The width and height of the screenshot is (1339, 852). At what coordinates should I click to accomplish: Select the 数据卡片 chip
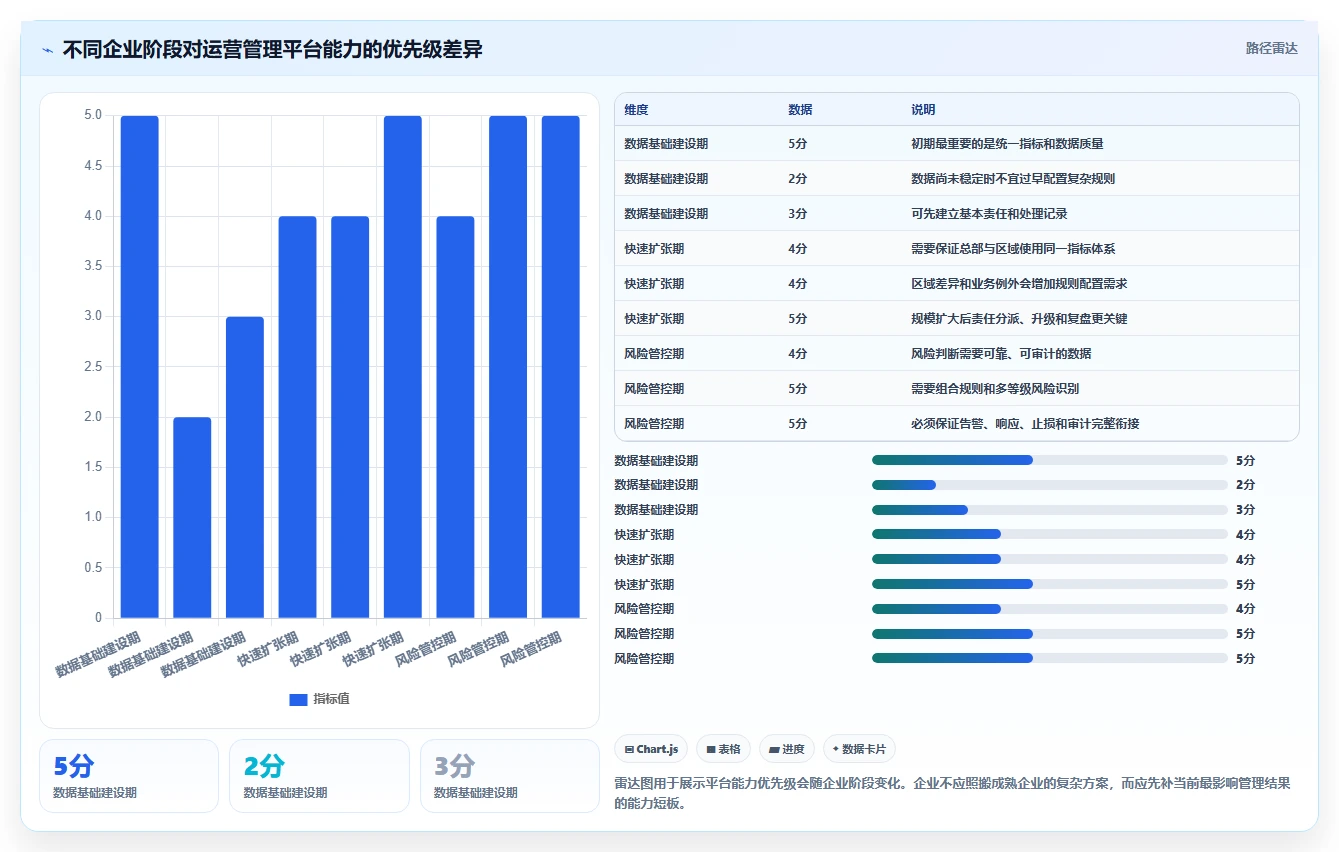click(x=859, y=749)
